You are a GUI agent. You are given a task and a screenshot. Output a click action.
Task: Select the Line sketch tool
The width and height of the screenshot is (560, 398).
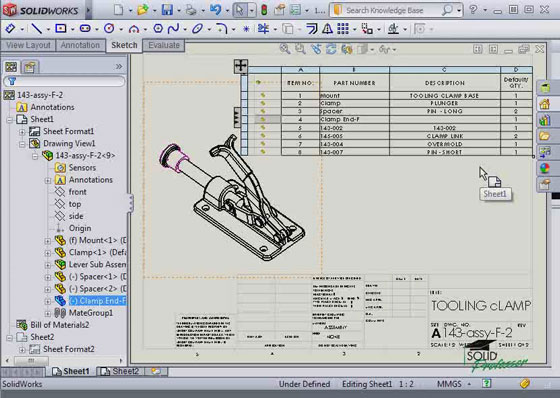(x=36, y=28)
